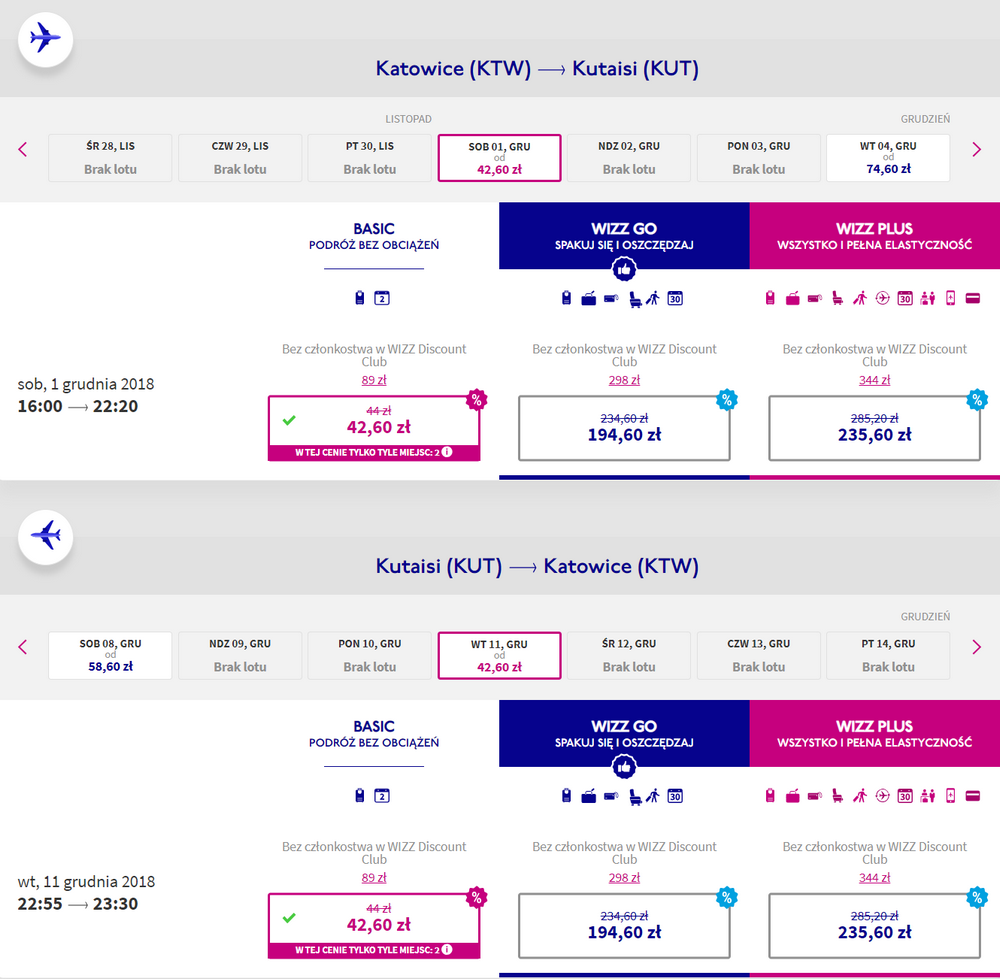Click the Katowice (KTW) to Kutaisi (KUT) heading

tap(537, 68)
